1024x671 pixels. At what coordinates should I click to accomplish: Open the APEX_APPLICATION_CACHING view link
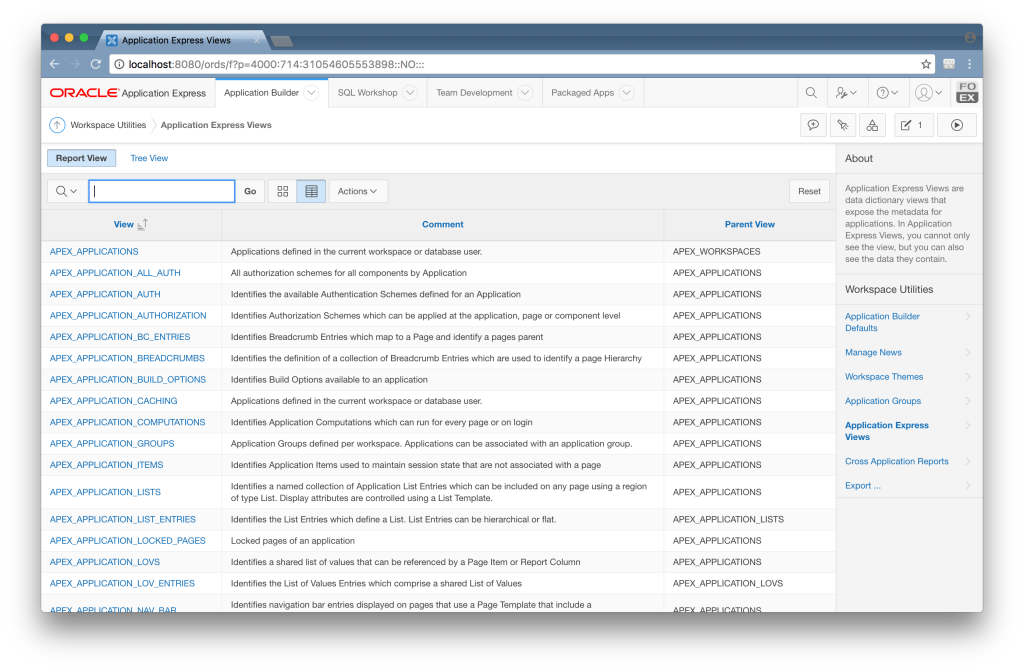114,401
